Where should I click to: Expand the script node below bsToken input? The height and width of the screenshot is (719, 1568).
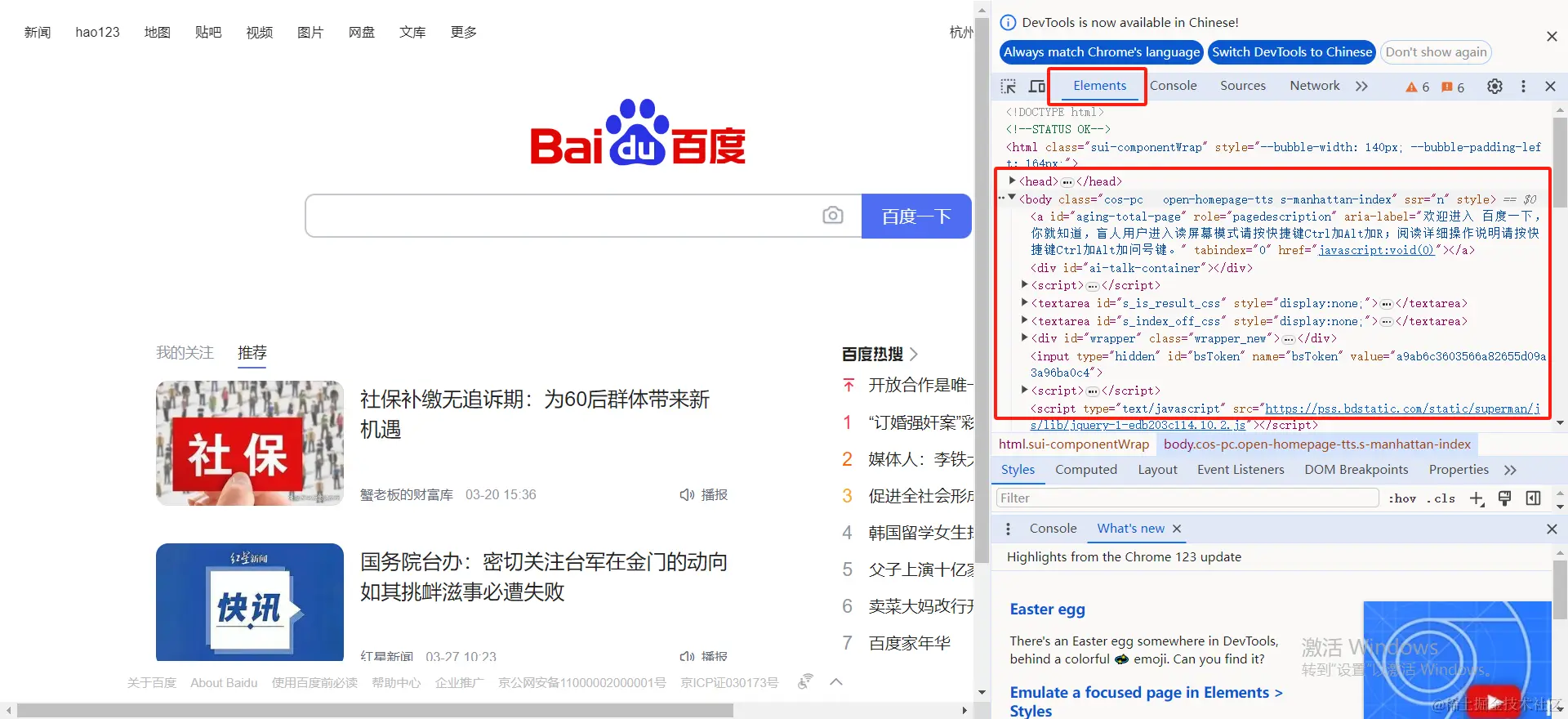(1024, 390)
